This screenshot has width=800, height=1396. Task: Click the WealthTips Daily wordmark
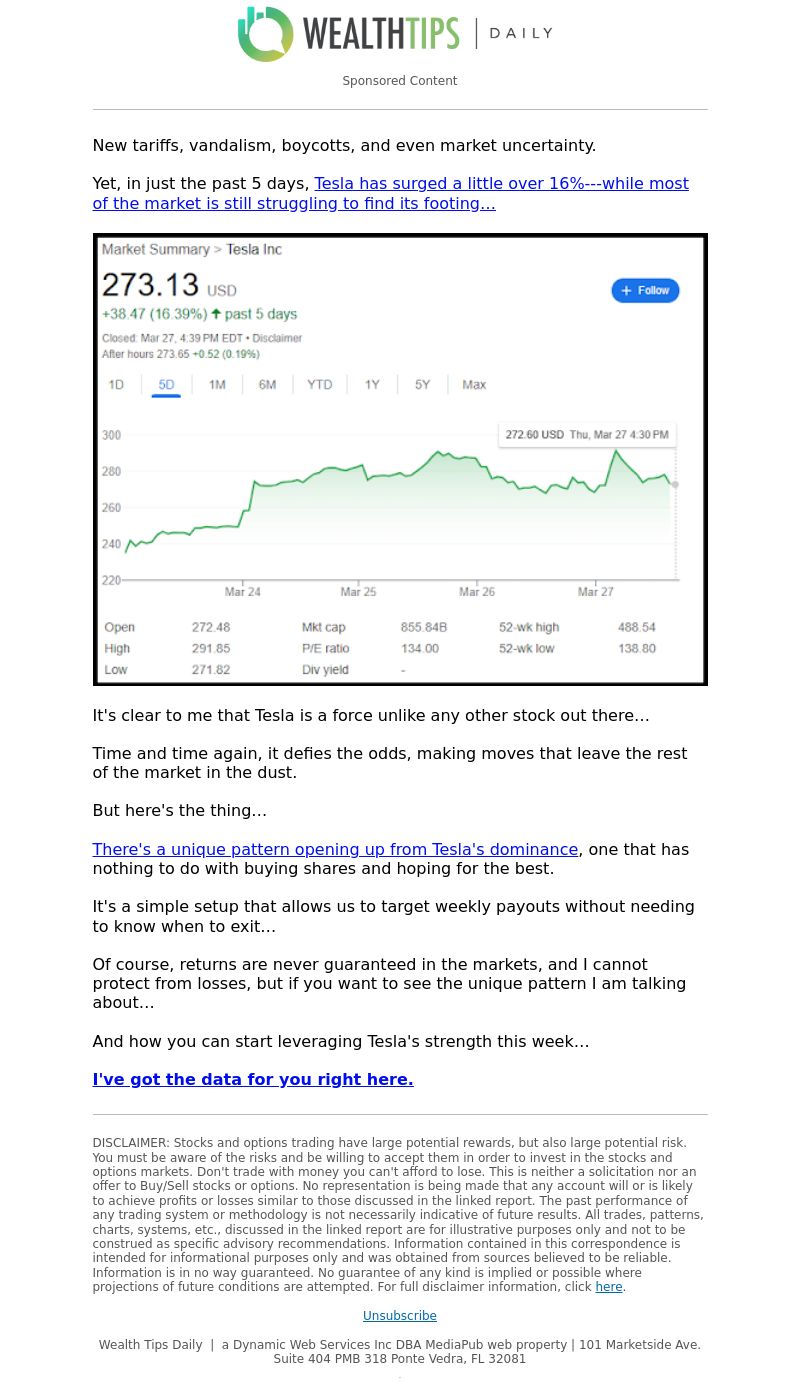(x=428, y=33)
